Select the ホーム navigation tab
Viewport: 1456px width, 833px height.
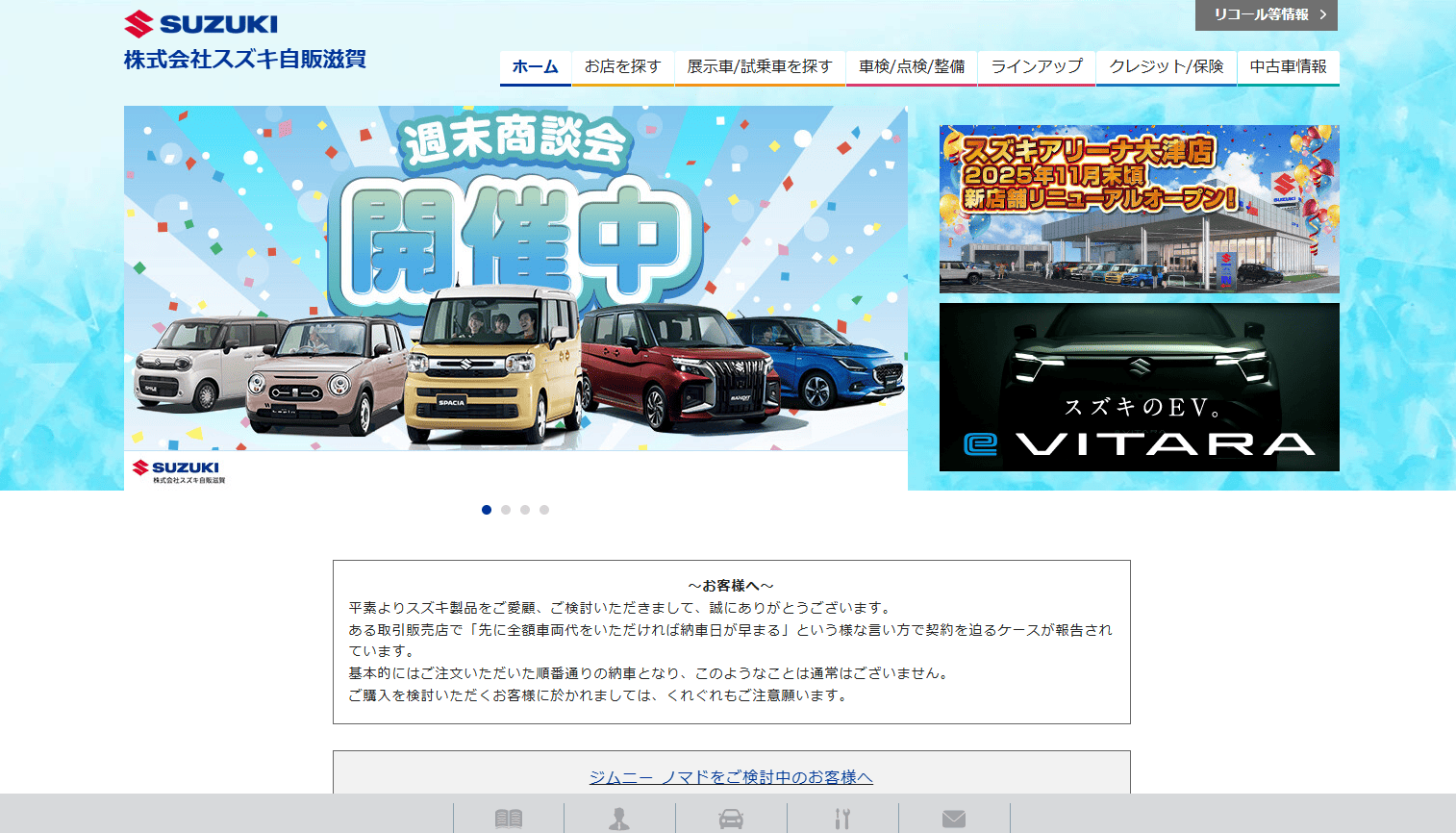click(x=536, y=67)
